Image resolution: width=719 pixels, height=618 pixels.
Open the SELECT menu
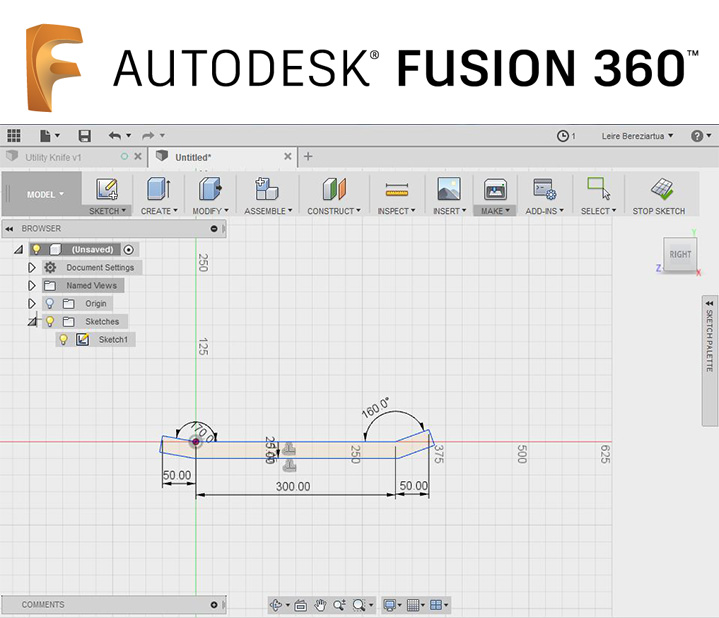(x=598, y=211)
